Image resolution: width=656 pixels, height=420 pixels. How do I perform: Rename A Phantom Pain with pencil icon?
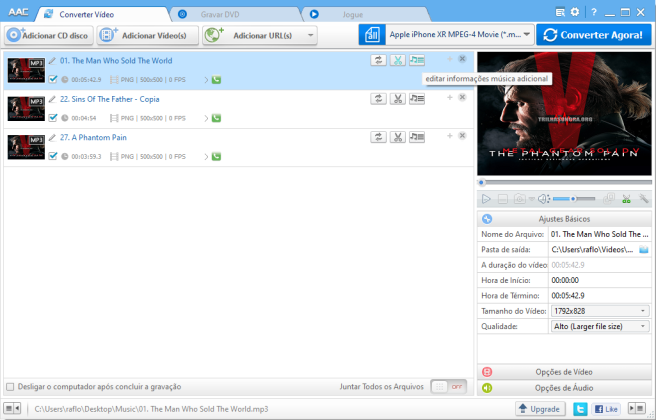click(52, 138)
